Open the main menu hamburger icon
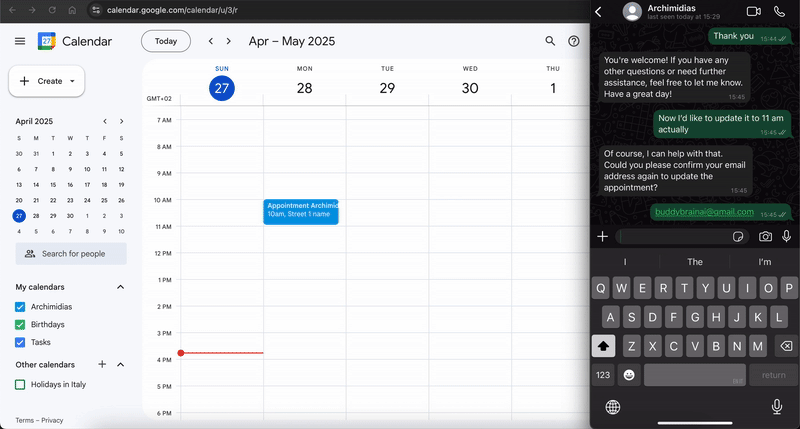This screenshot has width=800, height=429. tap(20, 41)
